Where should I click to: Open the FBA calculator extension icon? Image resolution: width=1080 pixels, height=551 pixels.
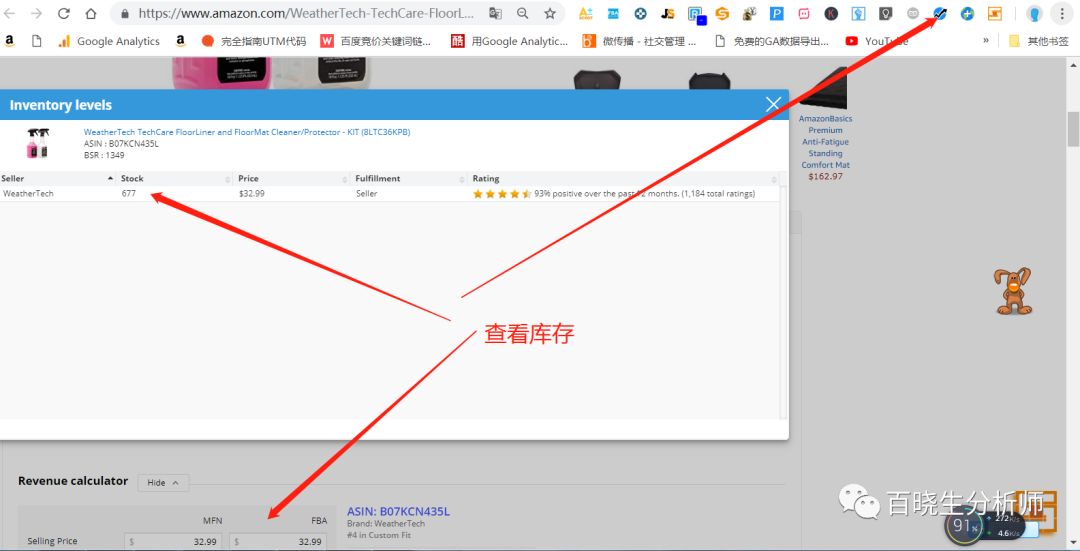pyautogui.click(x=613, y=13)
